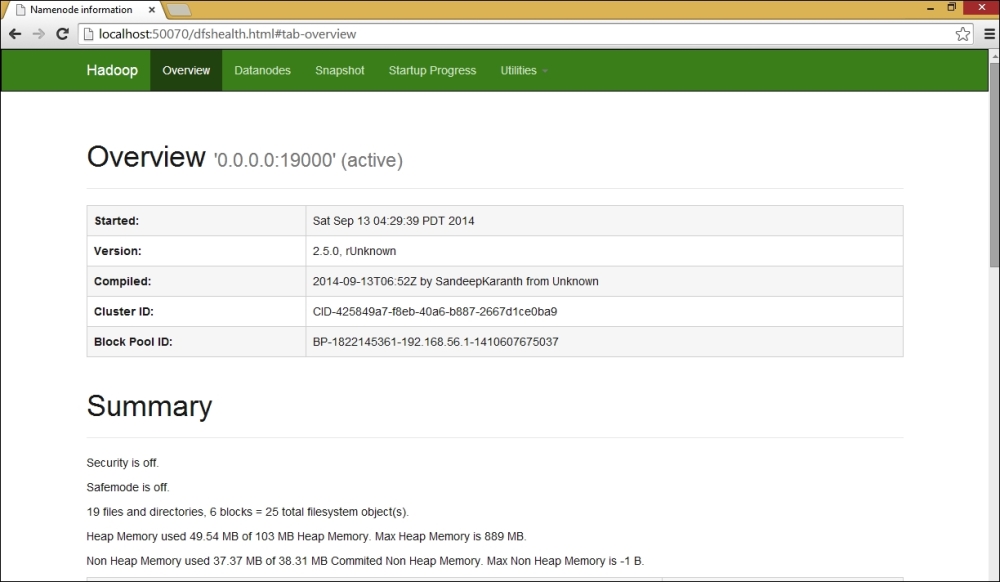Switch to the Snapshot tab

click(x=339, y=70)
